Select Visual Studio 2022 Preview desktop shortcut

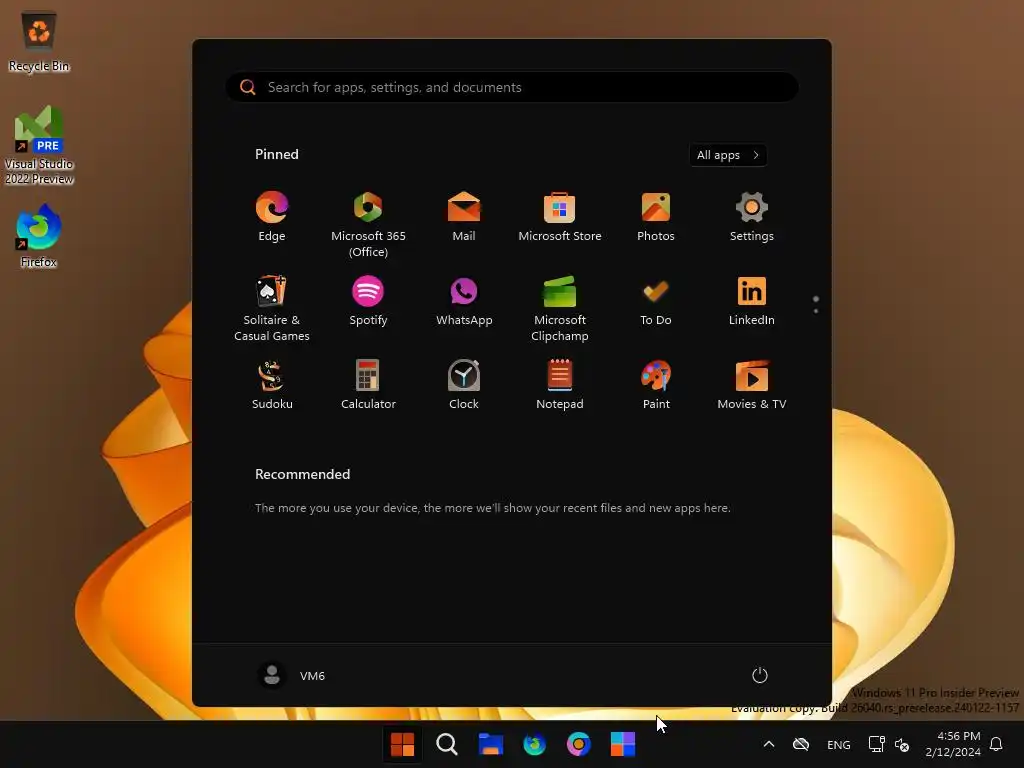coord(39,145)
